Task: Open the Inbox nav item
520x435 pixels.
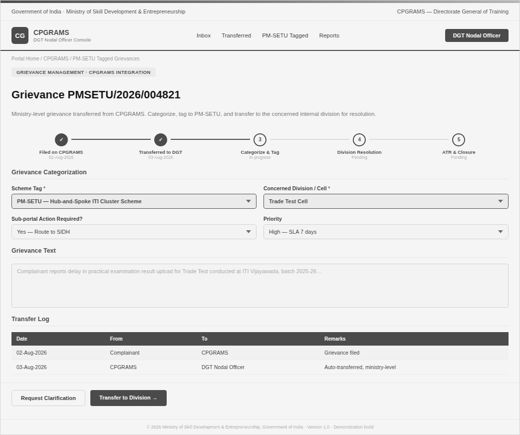Action: click(x=203, y=35)
